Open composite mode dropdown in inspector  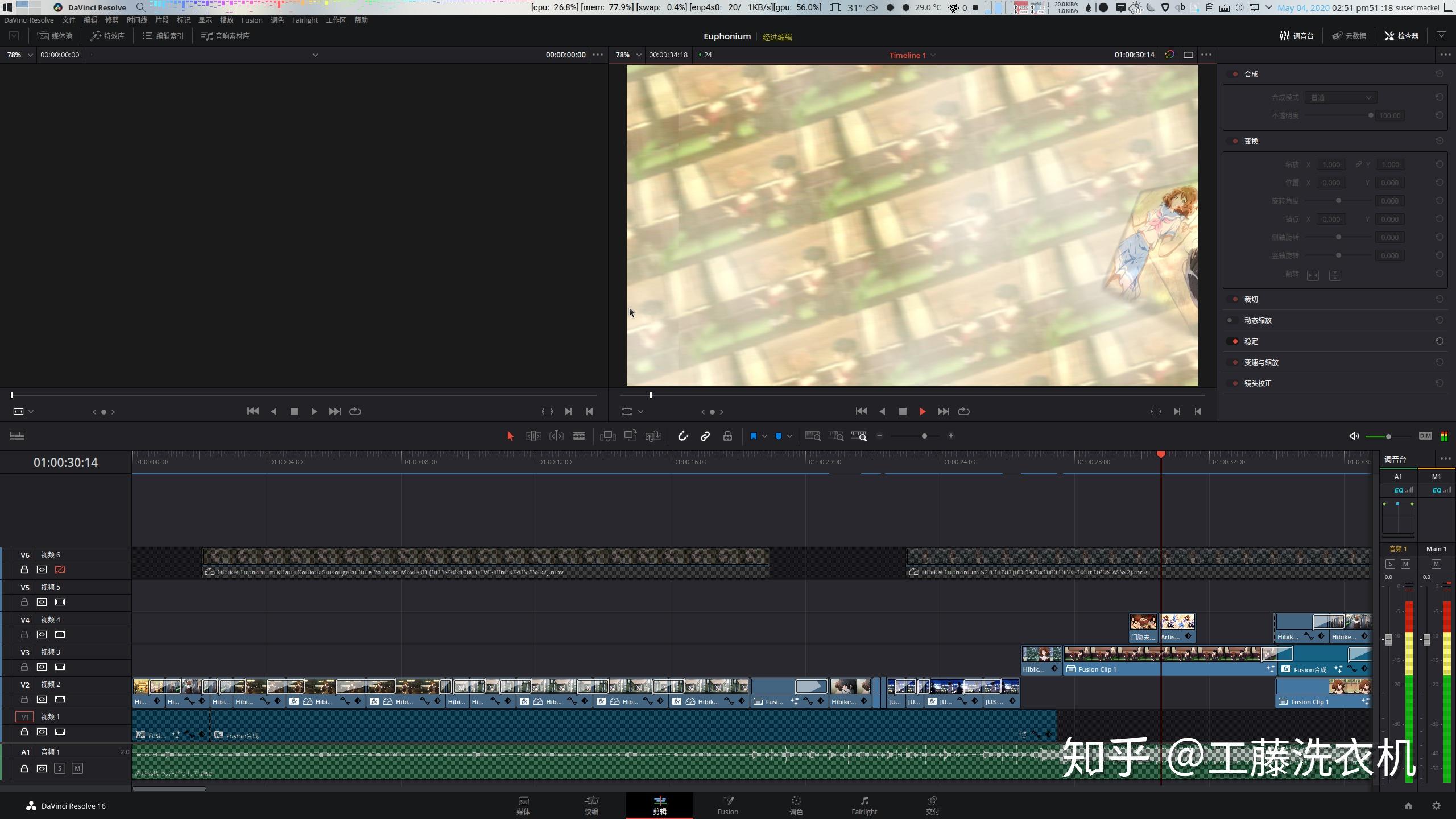coord(1341,97)
